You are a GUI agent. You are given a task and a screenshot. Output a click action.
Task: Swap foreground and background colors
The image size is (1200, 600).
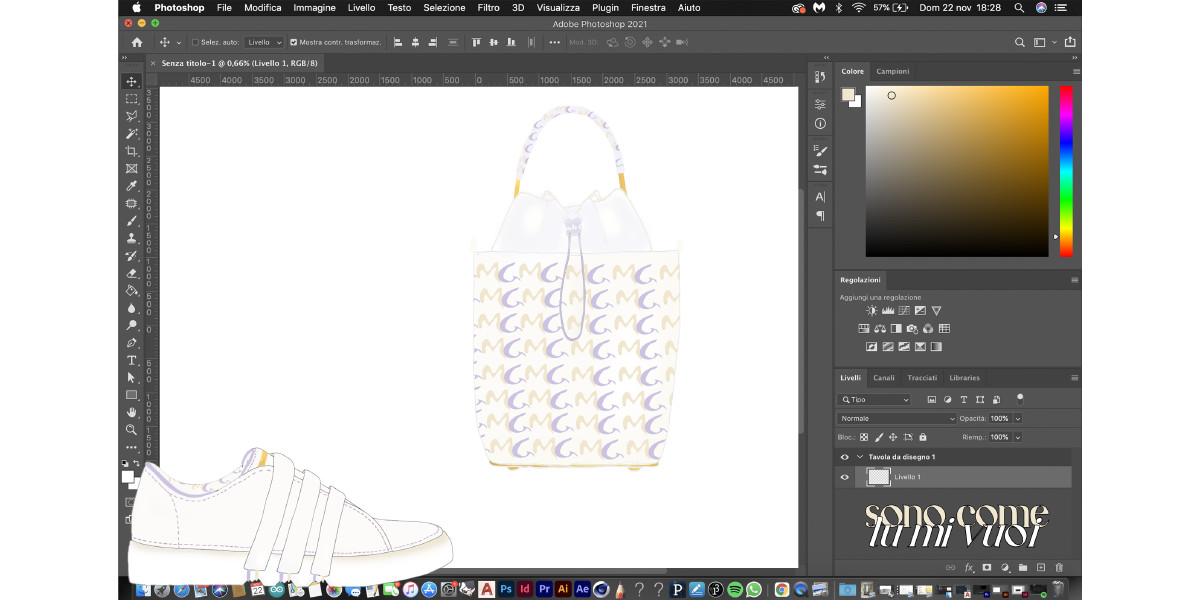tap(138, 464)
